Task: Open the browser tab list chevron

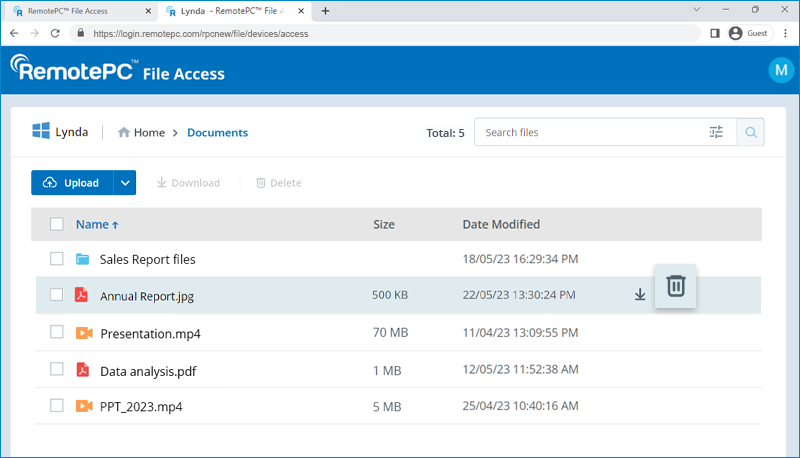Action: (x=696, y=9)
